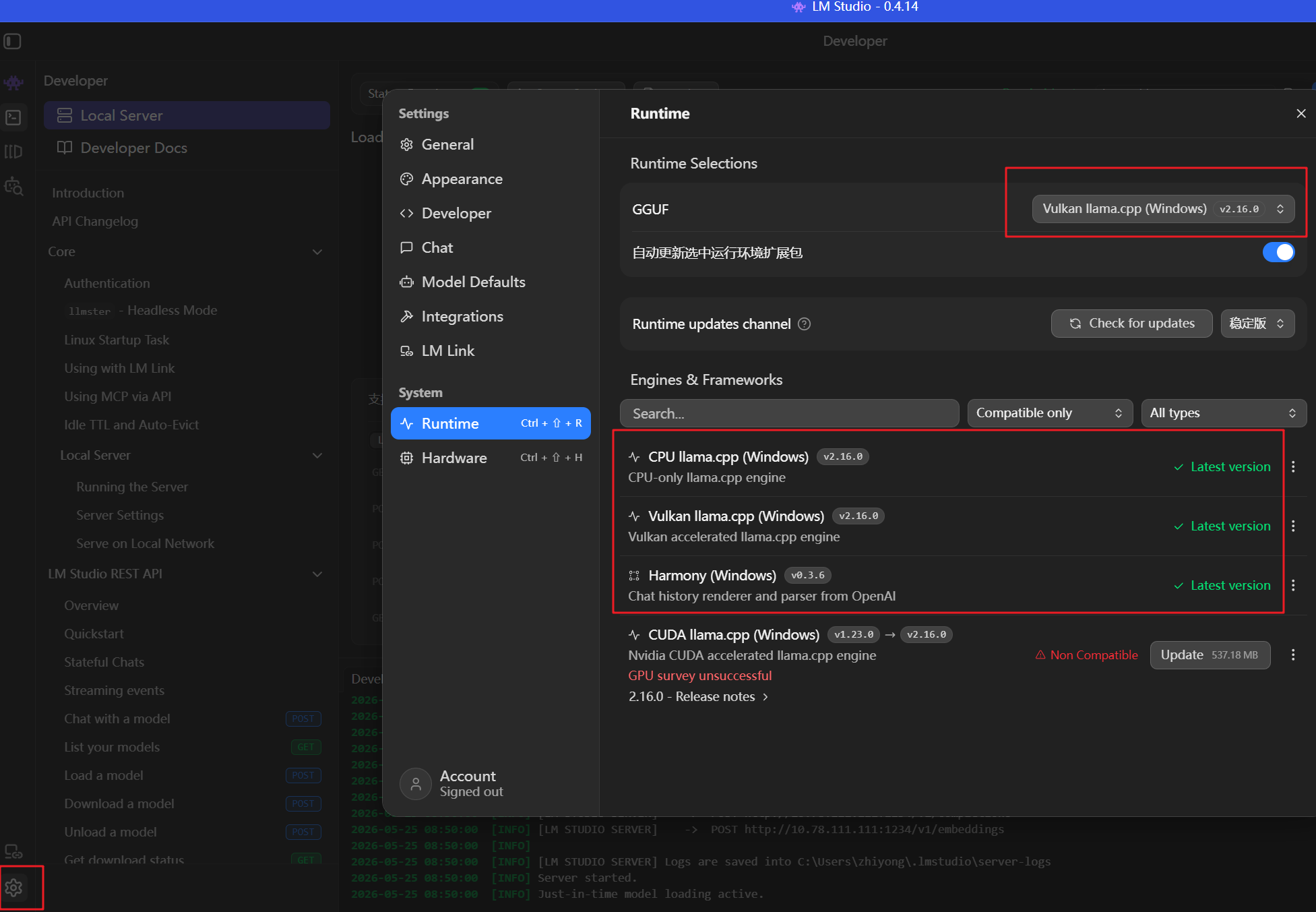The width and height of the screenshot is (1316, 912).
Task: Open the All types filter dropdown
Action: pos(1224,413)
